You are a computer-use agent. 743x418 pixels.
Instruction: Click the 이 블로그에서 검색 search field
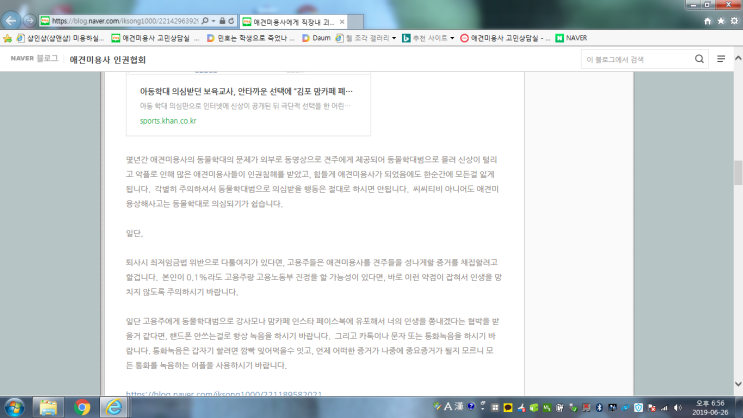636,59
